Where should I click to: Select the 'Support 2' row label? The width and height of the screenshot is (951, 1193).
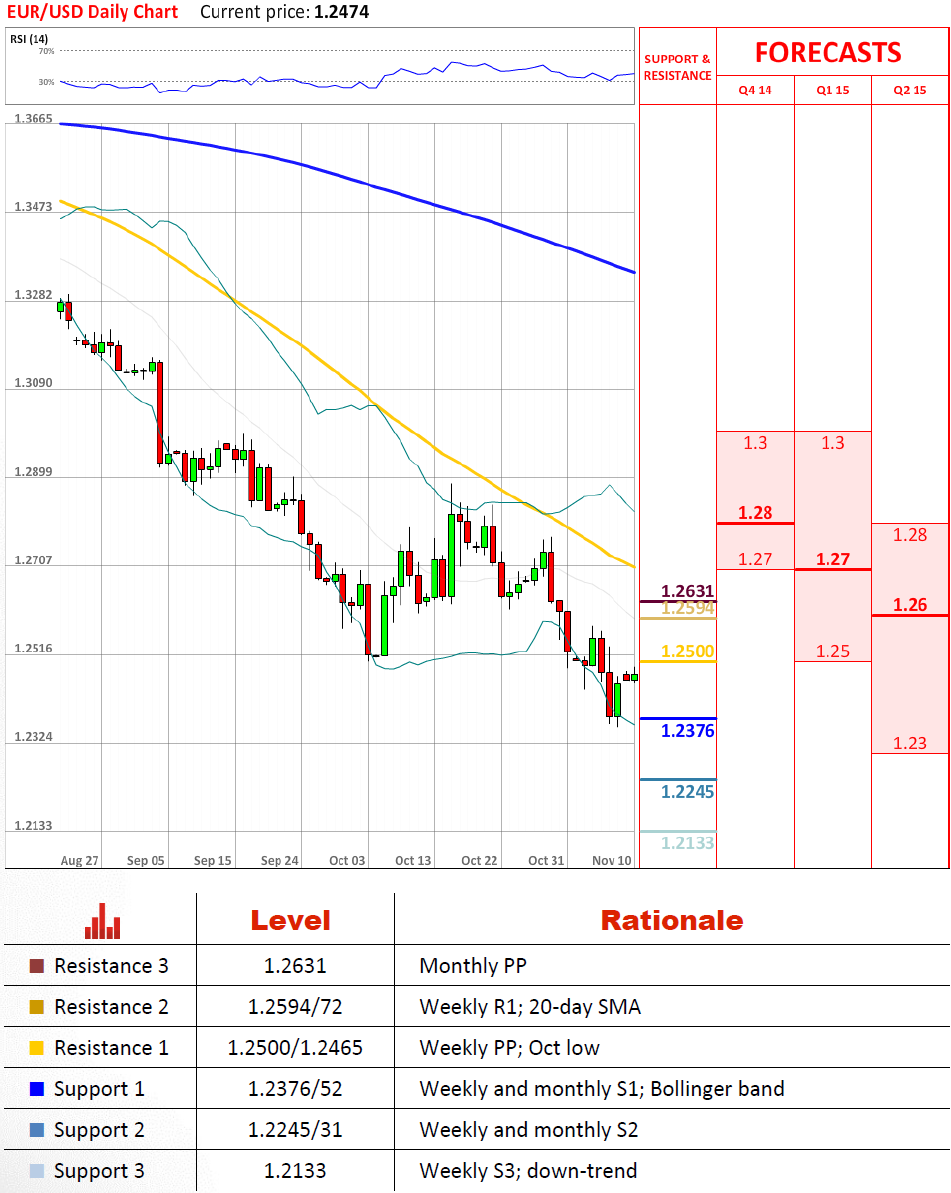(x=99, y=1130)
